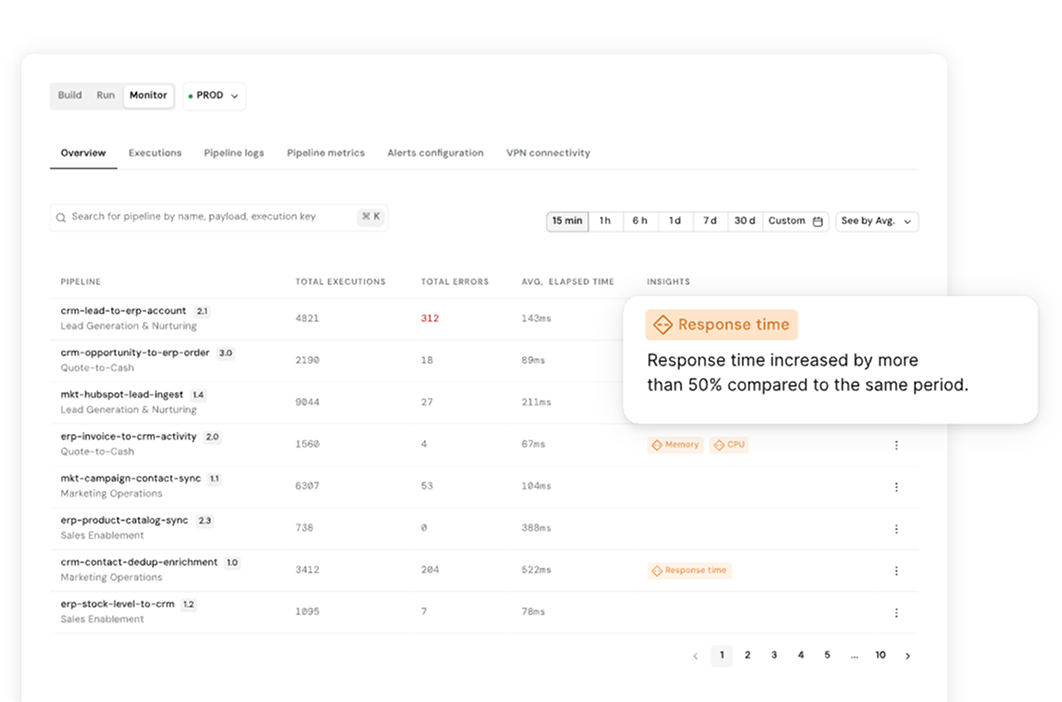This screenshot has height=702, width=1062.
Task: Click the 204 total errors value
Action: coord(430,570)
